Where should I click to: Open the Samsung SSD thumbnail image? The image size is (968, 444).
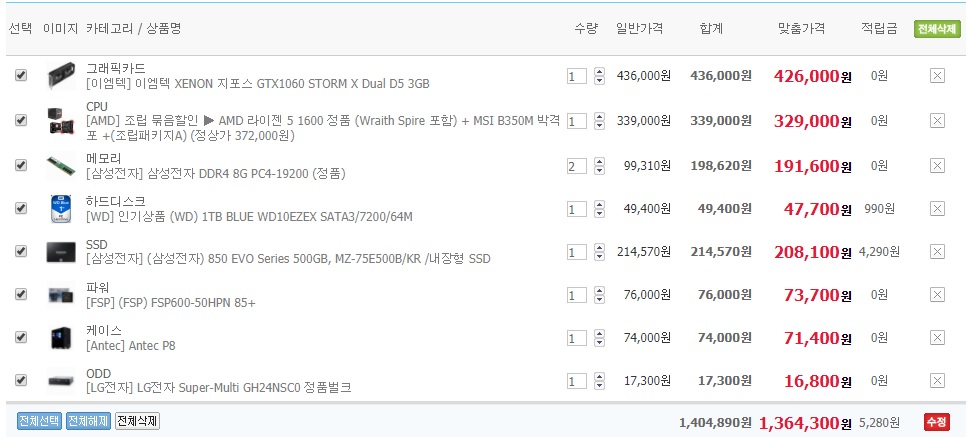pos(61,252)
